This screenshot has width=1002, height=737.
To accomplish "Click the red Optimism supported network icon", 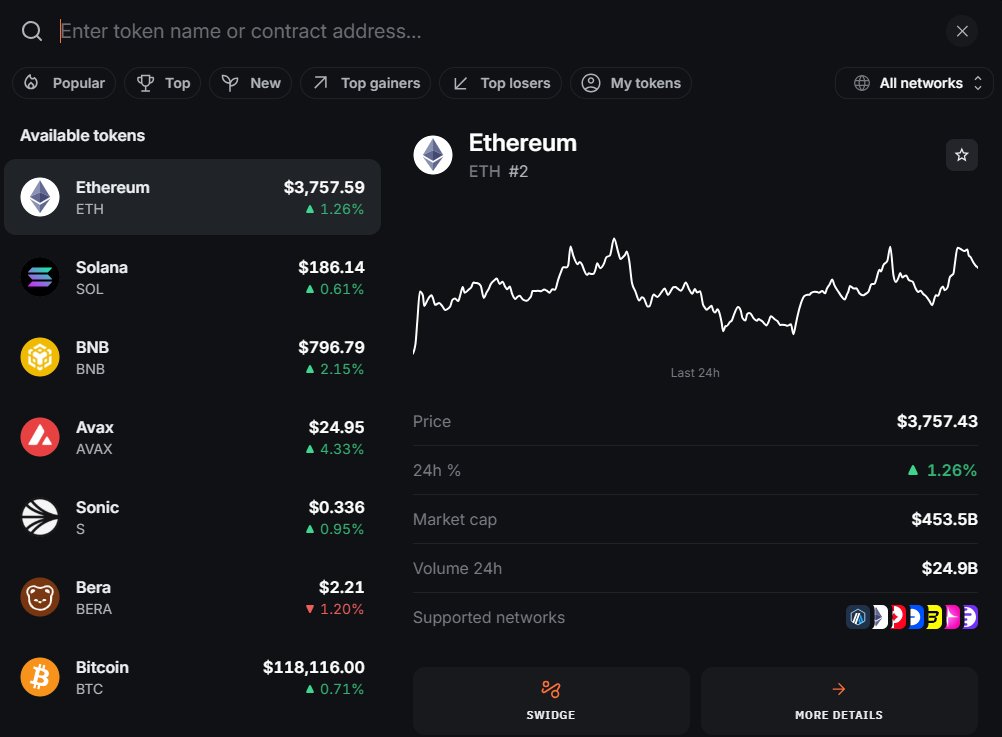I will [x=898, y=617].
